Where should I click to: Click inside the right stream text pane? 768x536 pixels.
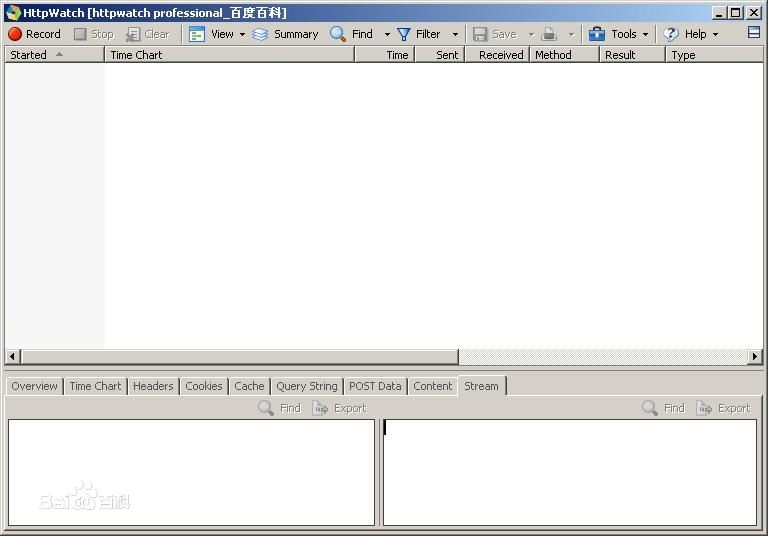coord(570,472)
